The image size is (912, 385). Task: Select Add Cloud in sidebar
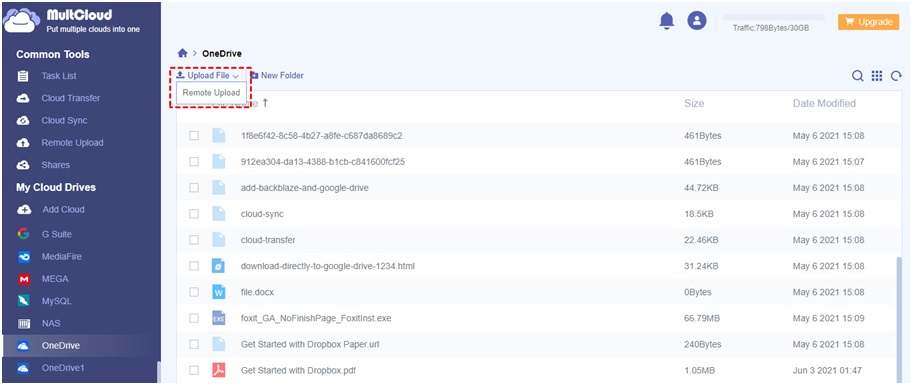[63, 209]
